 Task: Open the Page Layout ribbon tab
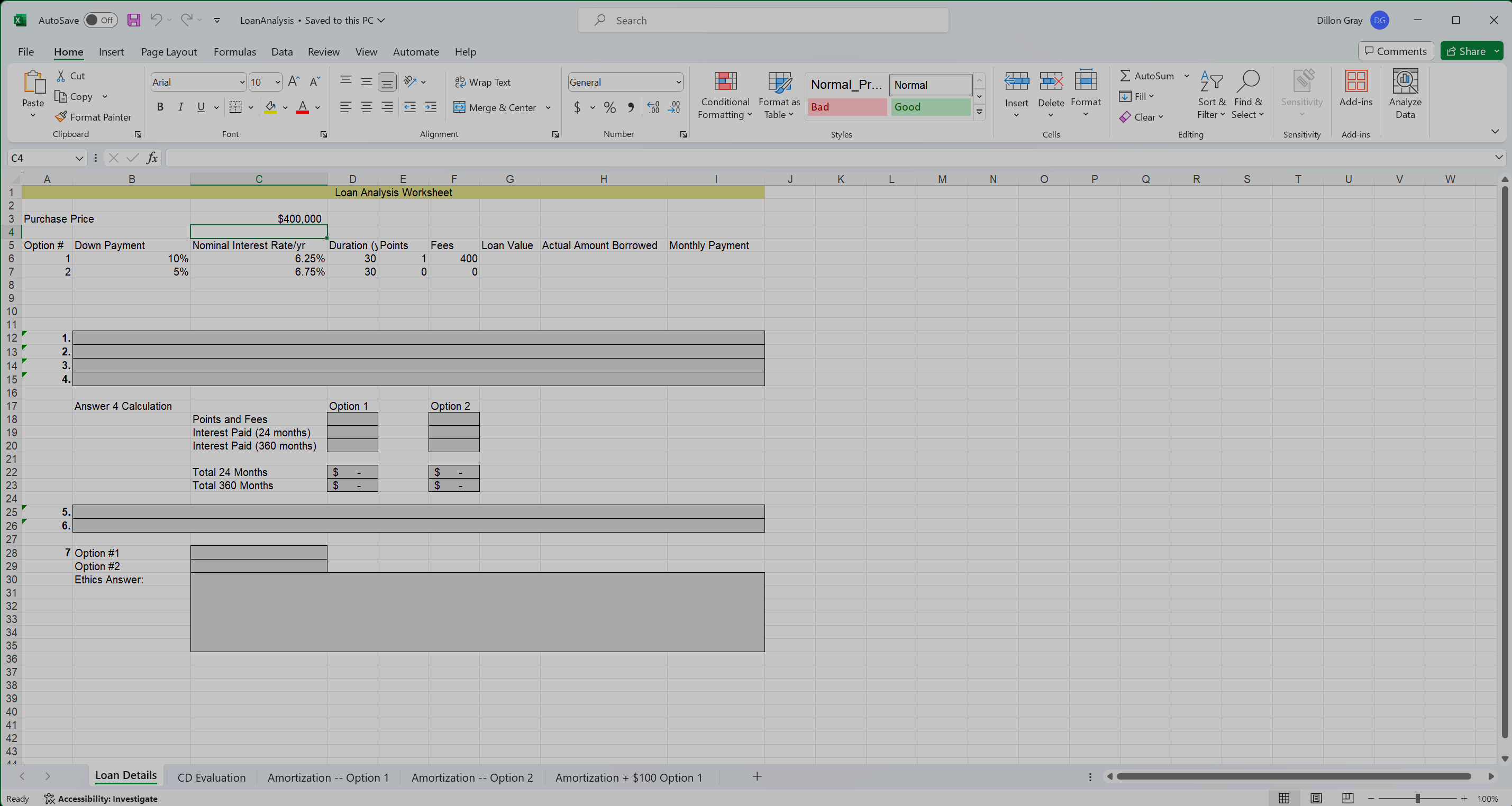coord(168,52)
